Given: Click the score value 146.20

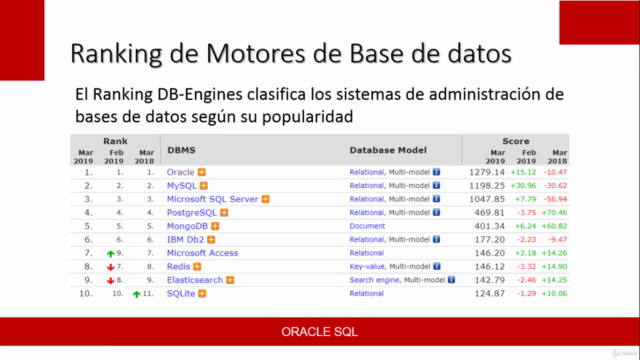Looking at the screenshot, I should tap(490, 253).
